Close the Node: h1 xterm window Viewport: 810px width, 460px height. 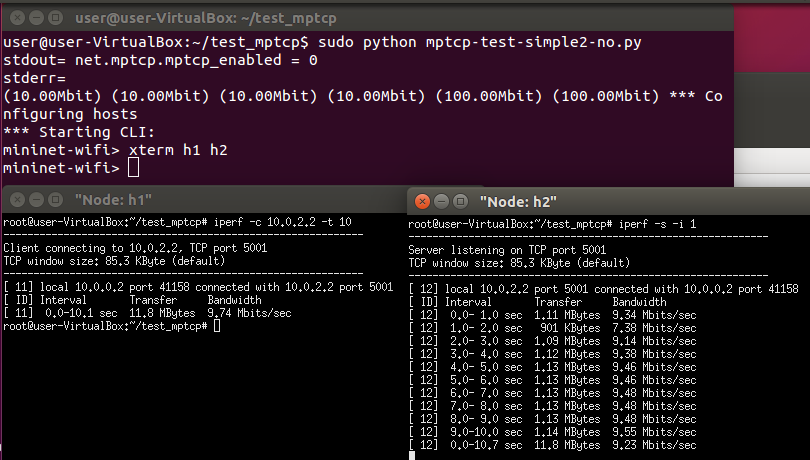point(18,200)
